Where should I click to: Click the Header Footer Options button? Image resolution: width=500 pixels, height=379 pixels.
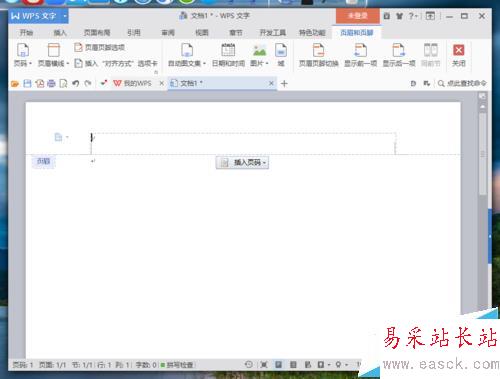click(99, 47)
